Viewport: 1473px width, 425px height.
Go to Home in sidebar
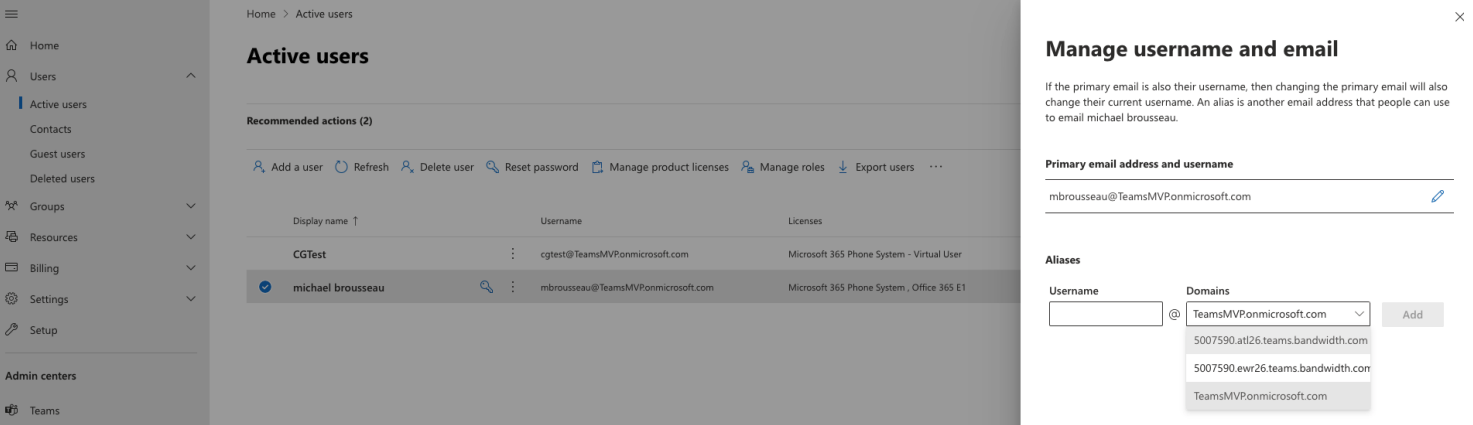[44, 46]
